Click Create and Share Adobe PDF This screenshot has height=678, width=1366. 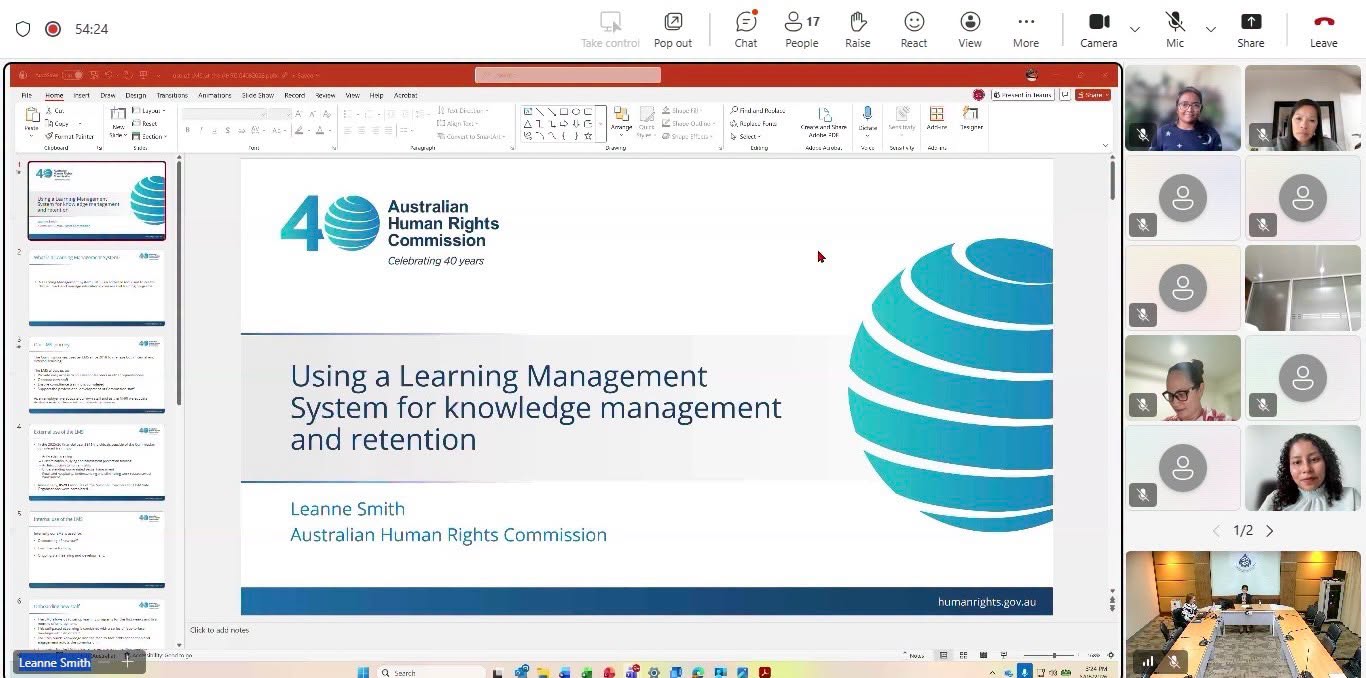point(824,122)
